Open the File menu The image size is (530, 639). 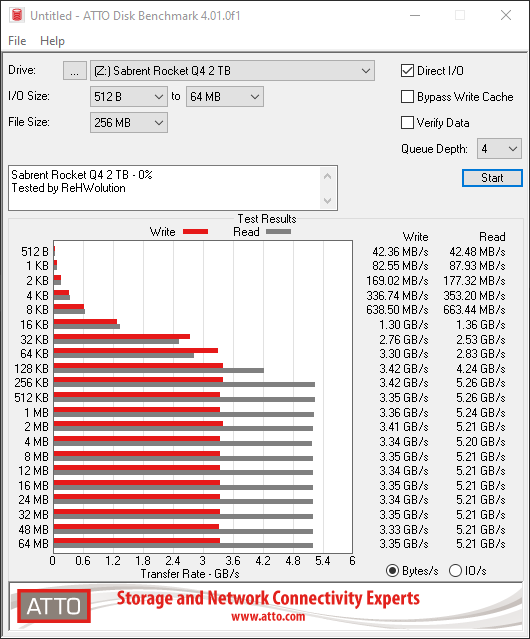[x=17, y=41]
